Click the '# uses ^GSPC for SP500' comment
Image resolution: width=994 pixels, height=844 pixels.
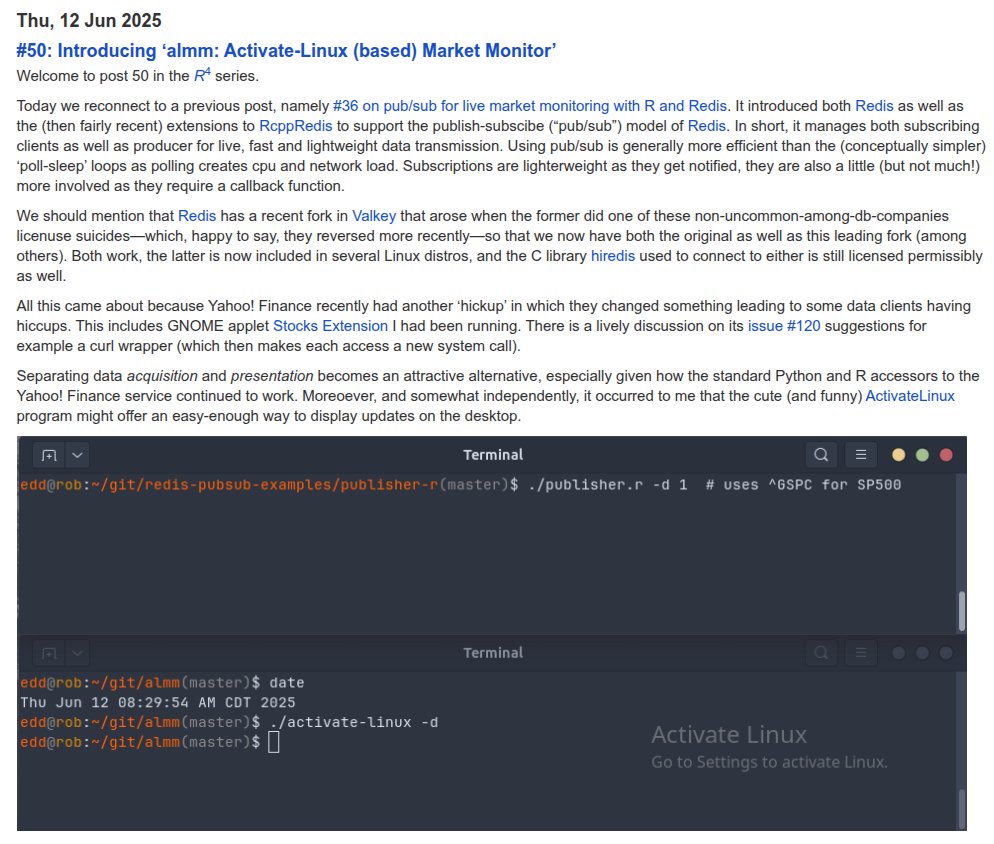coord(803,485)
